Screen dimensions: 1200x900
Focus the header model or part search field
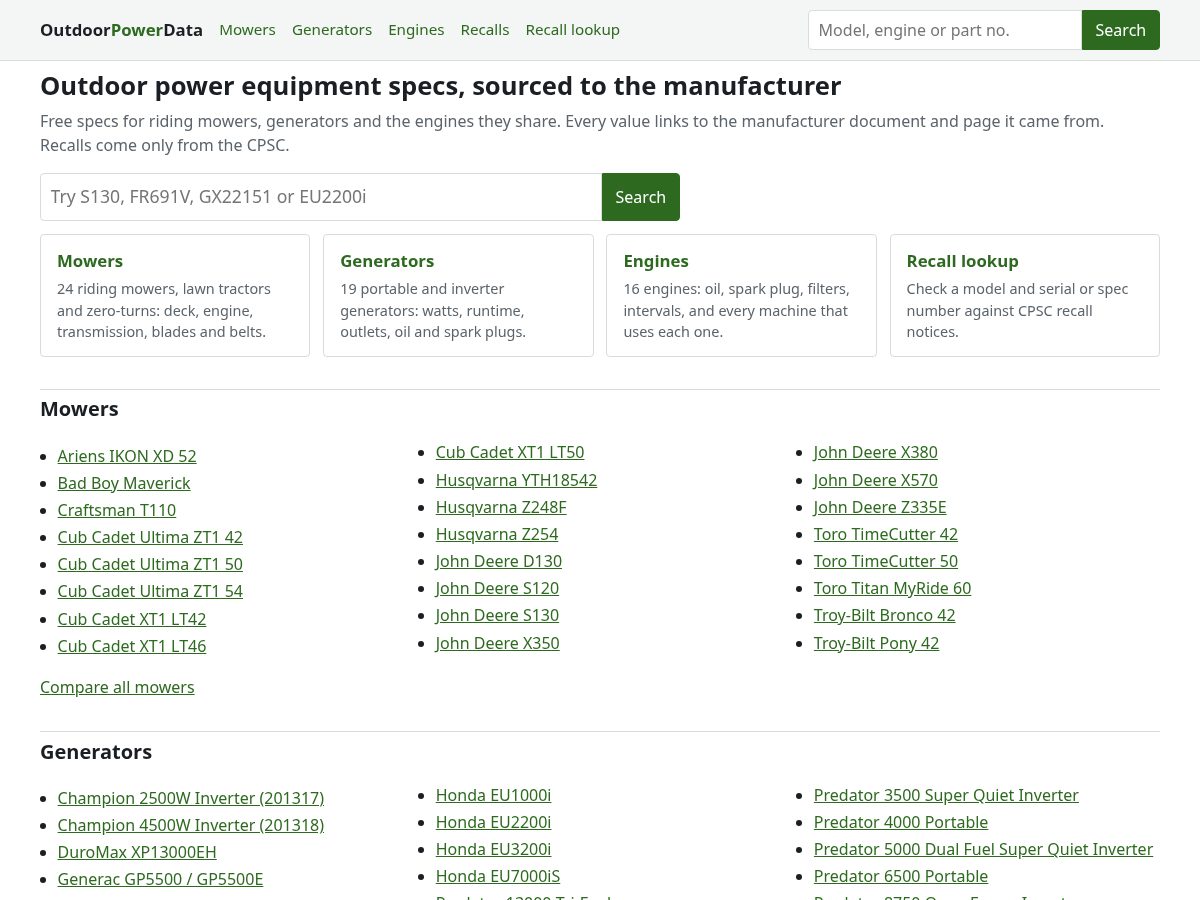(x=945, y=30)
